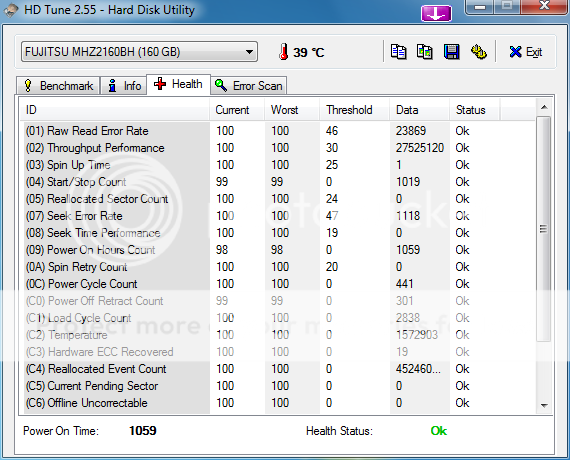Screen dimensions: 570x460
Task: Click the Worst column header
Action: click(x=292, y=110)
